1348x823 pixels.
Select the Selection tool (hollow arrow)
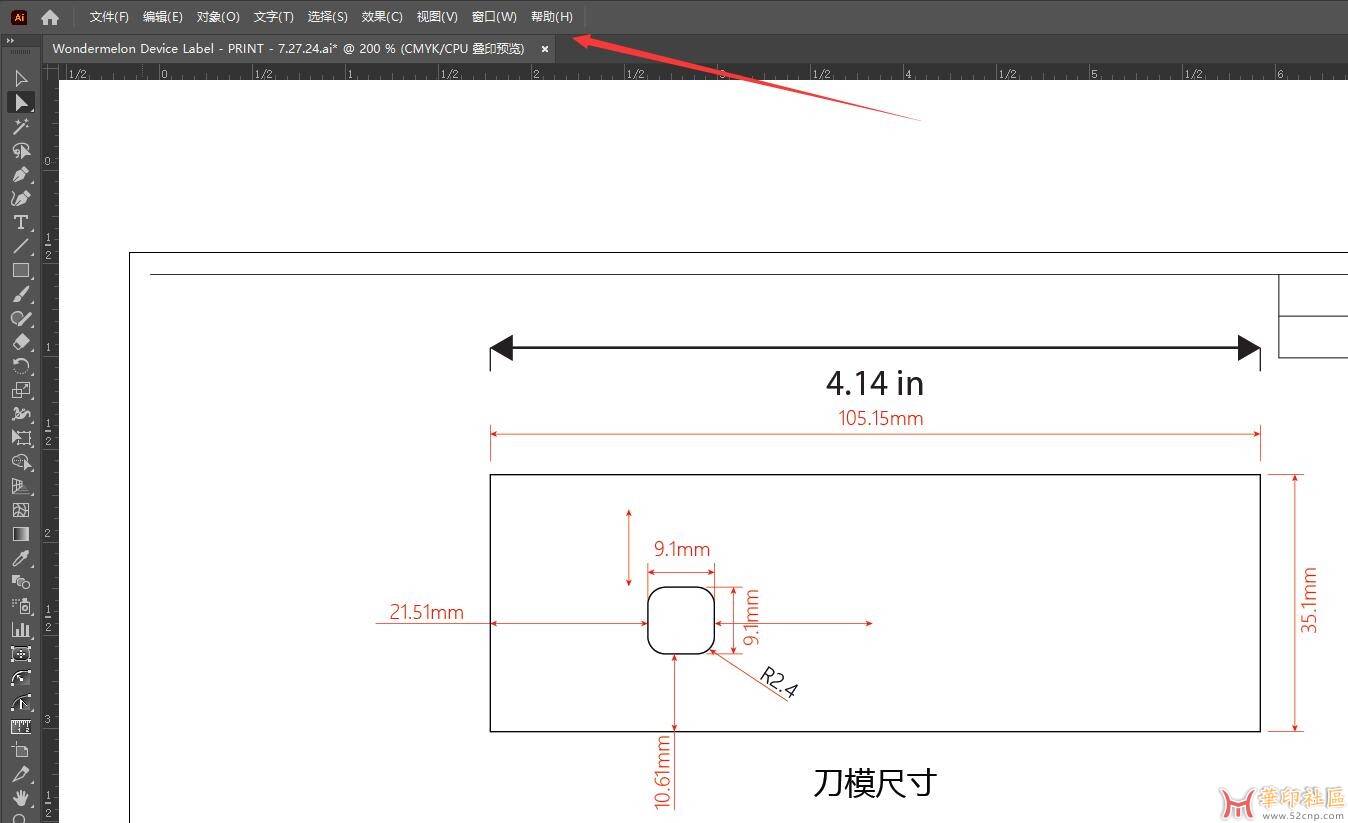[x=21, y=78]
